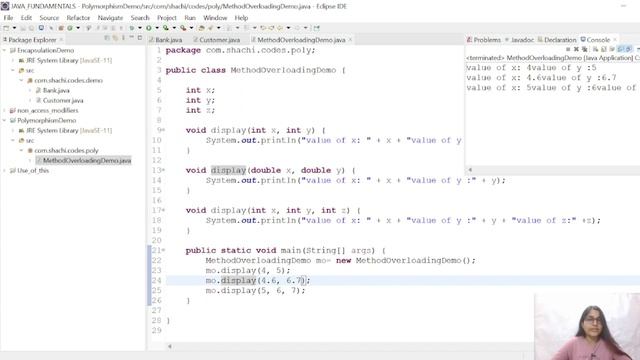
Task: Minimize the Package Explorer view
Action: 131,38
